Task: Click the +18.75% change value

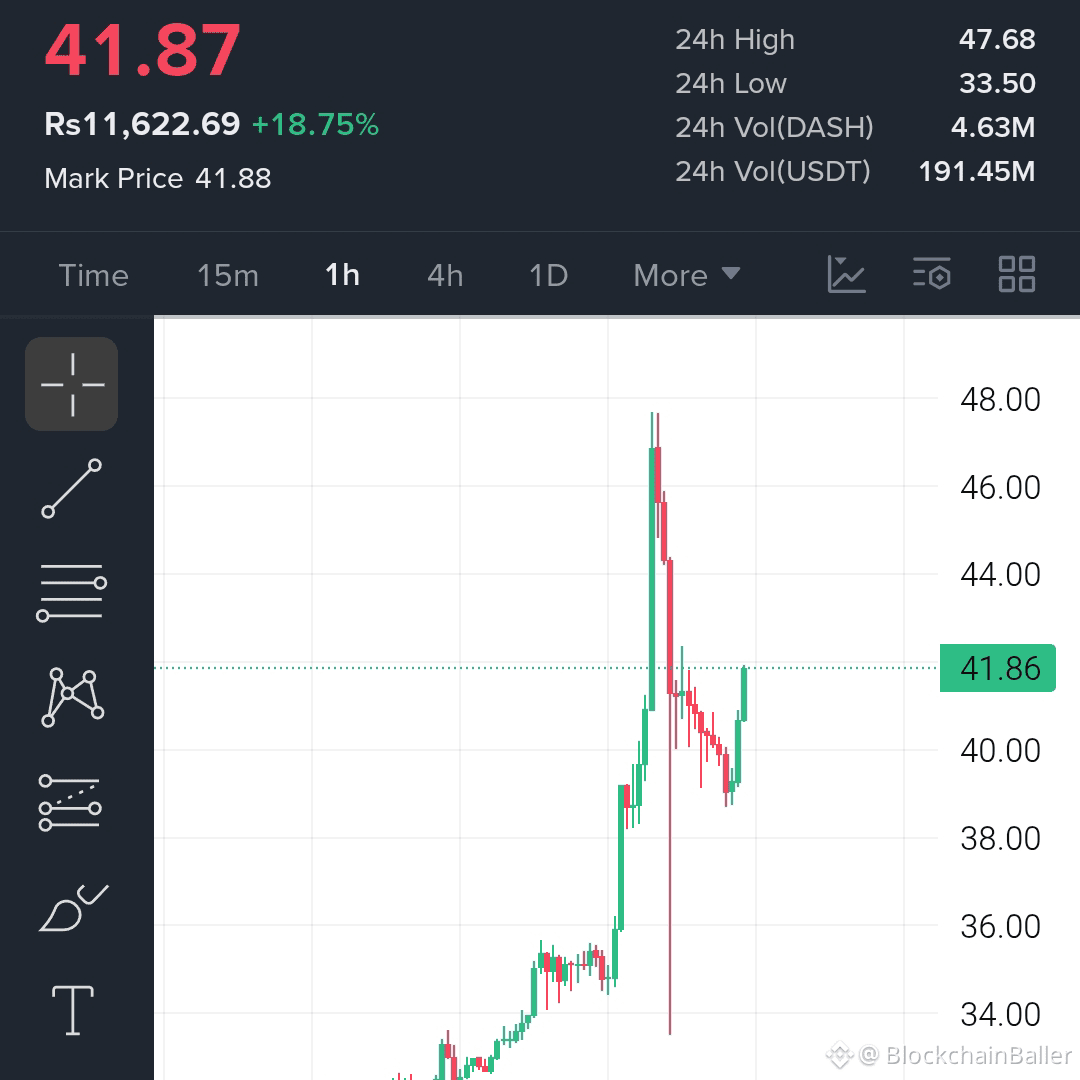Action: (x=315, y=125)
